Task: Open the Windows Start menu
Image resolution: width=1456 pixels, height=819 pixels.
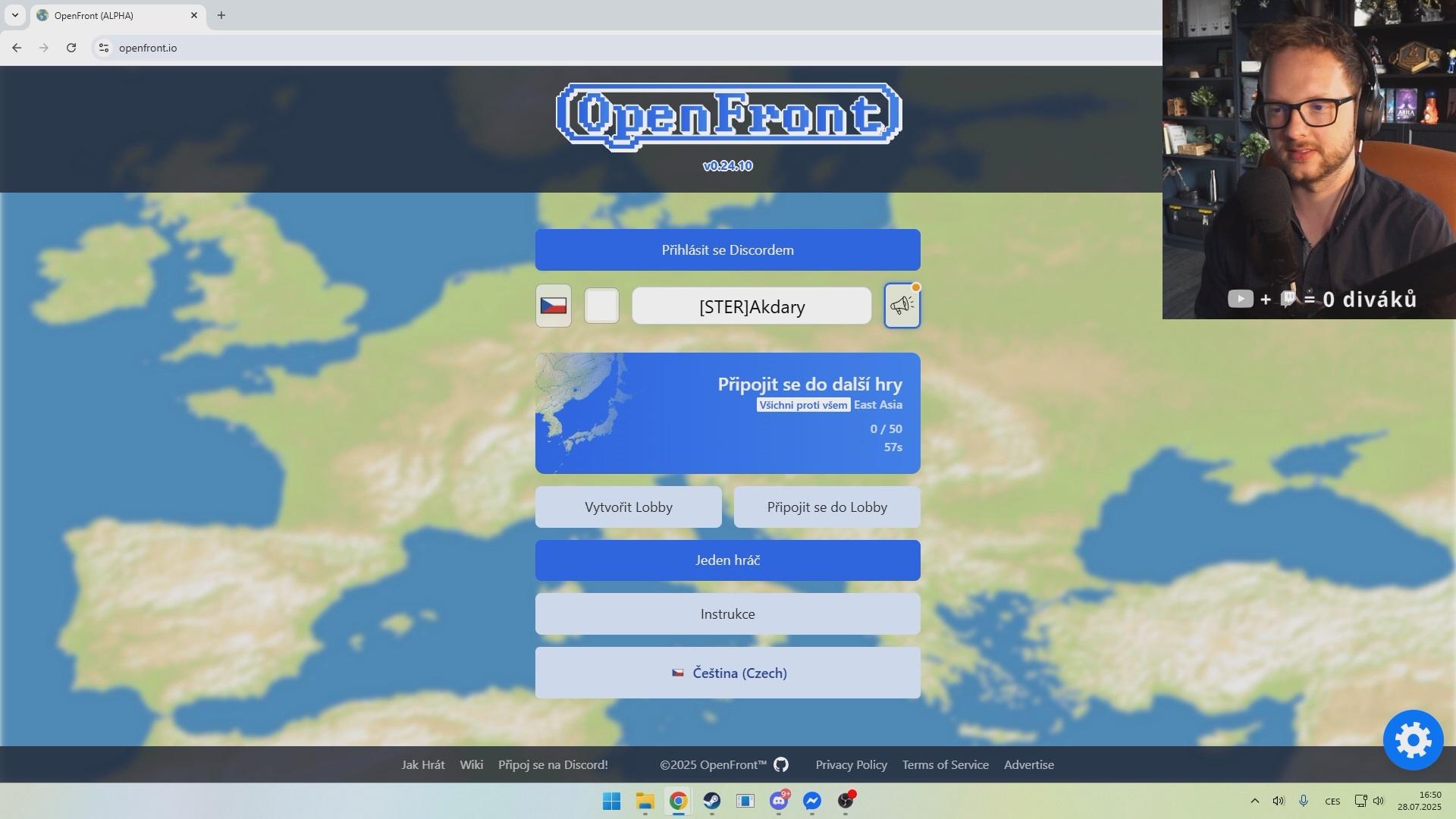Action: [611, 801]
